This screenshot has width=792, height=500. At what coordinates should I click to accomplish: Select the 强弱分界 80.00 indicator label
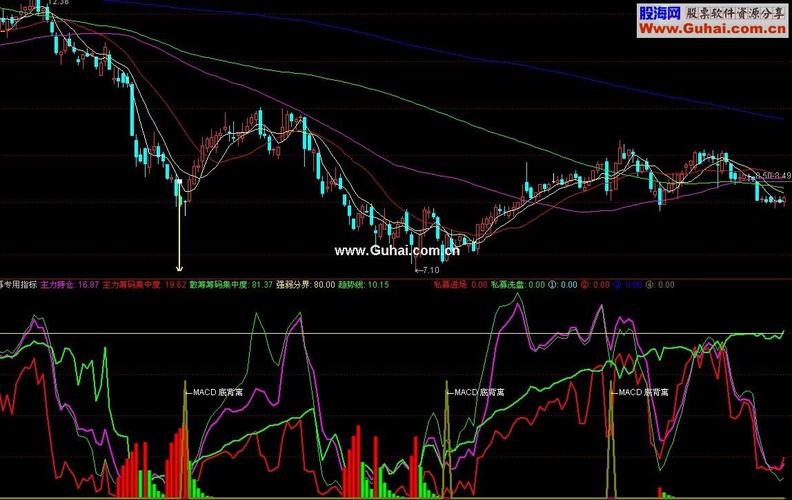coord(306,285)
